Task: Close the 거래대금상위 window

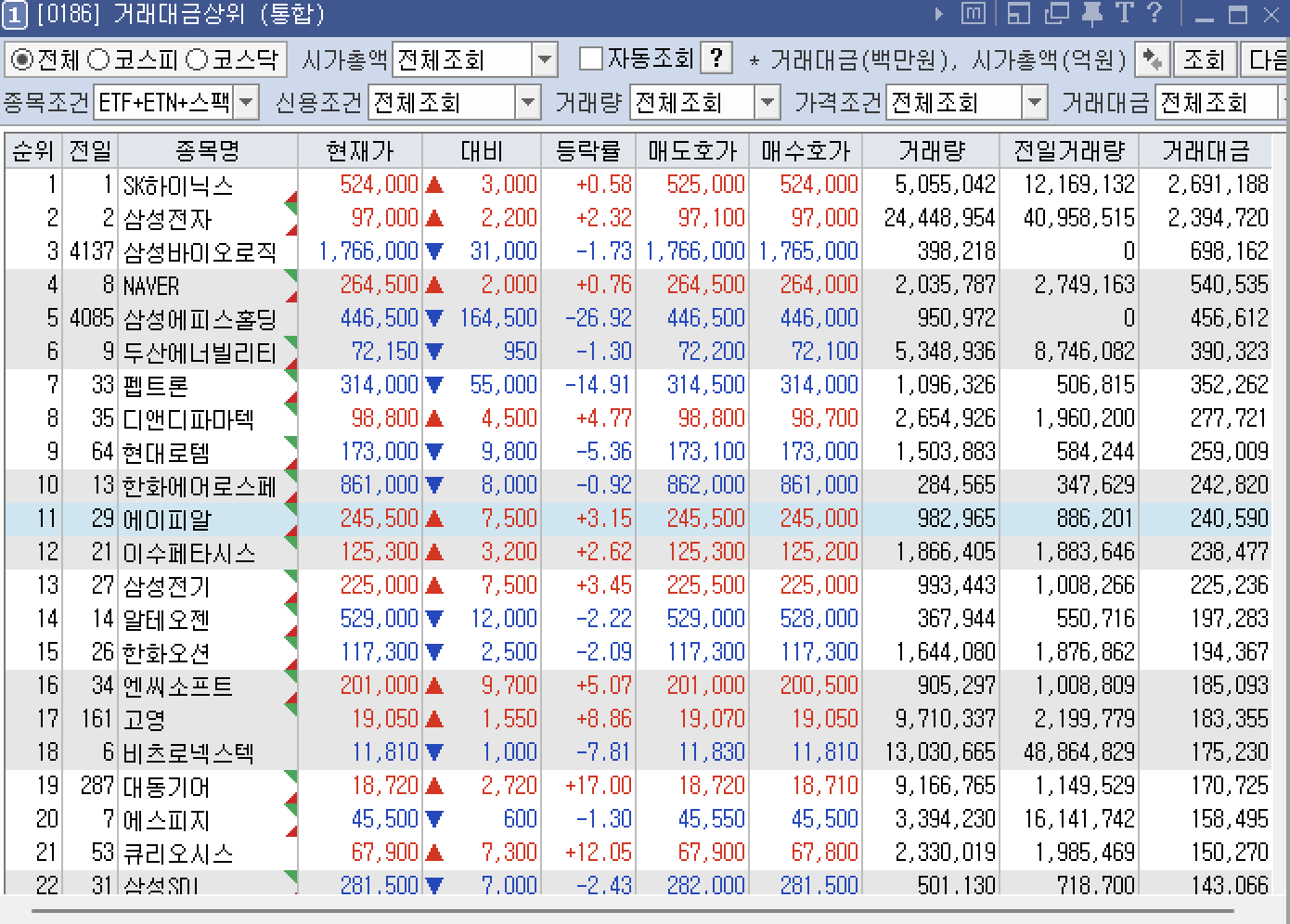Action: click(1271, 15)
